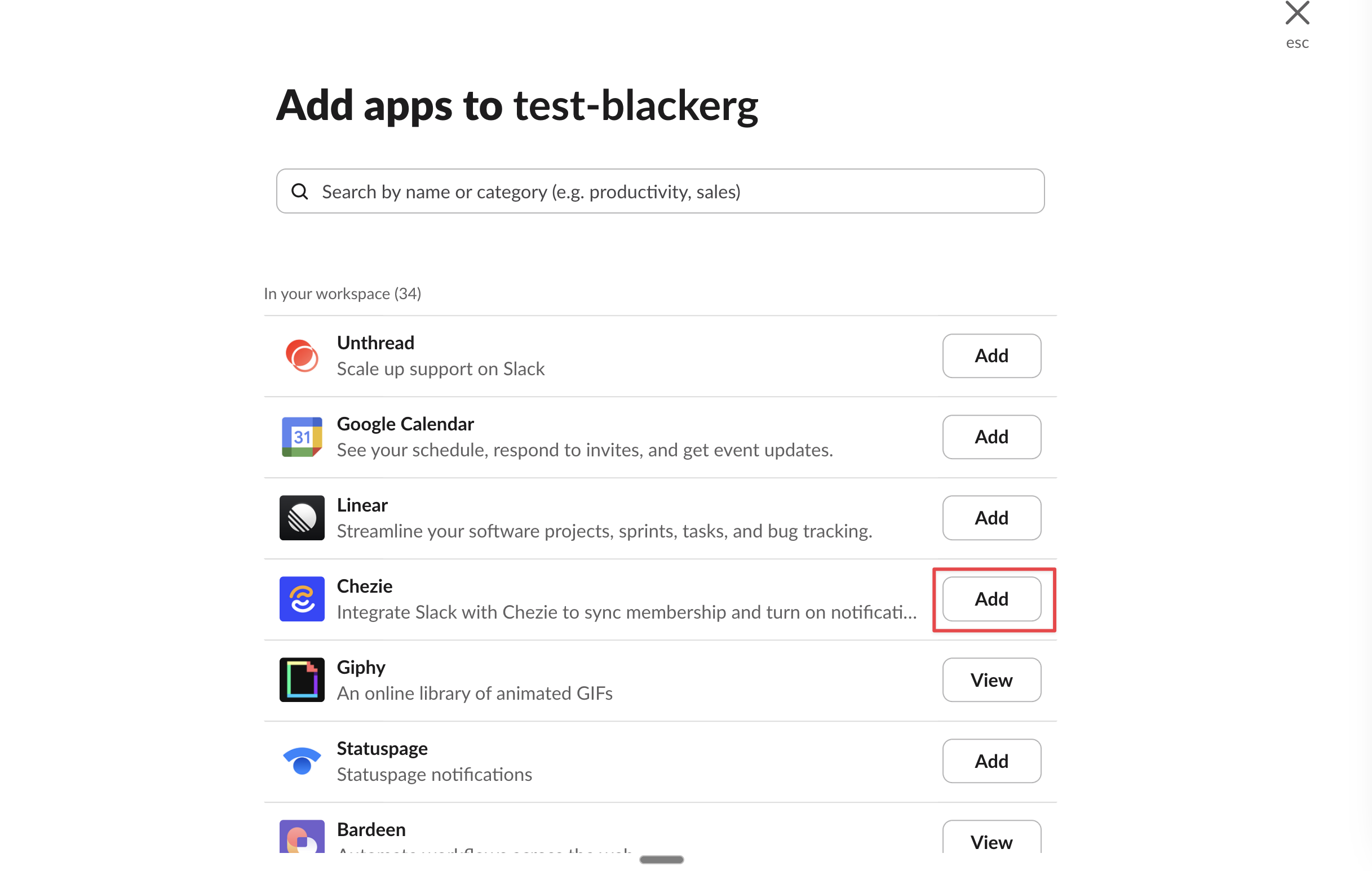Screen dimensions: 1372x871
Task: Open the Statuspage app name link
Action: point(382,748)
